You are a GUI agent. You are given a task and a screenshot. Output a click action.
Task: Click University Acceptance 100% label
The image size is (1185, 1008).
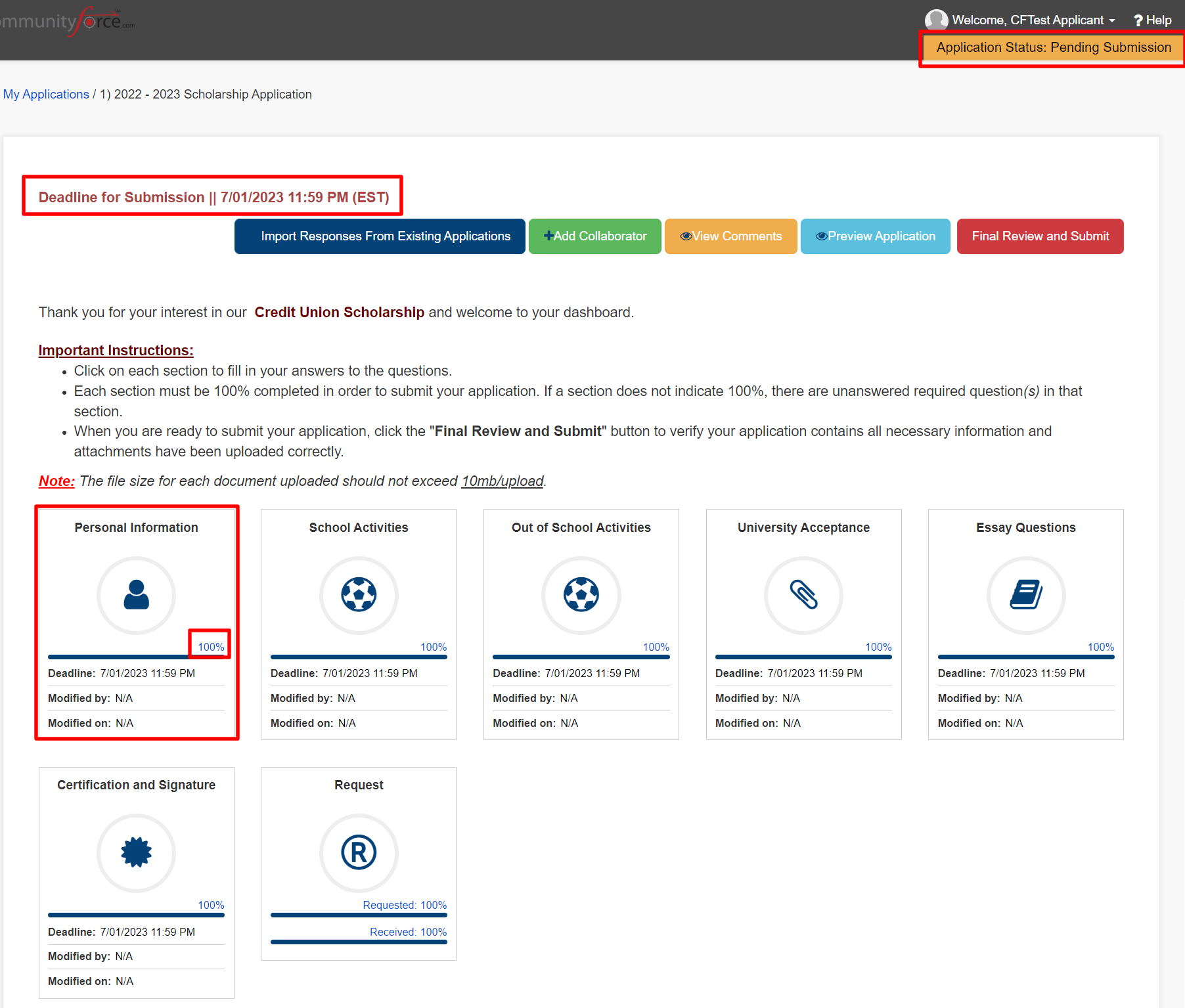pos(878,647)
